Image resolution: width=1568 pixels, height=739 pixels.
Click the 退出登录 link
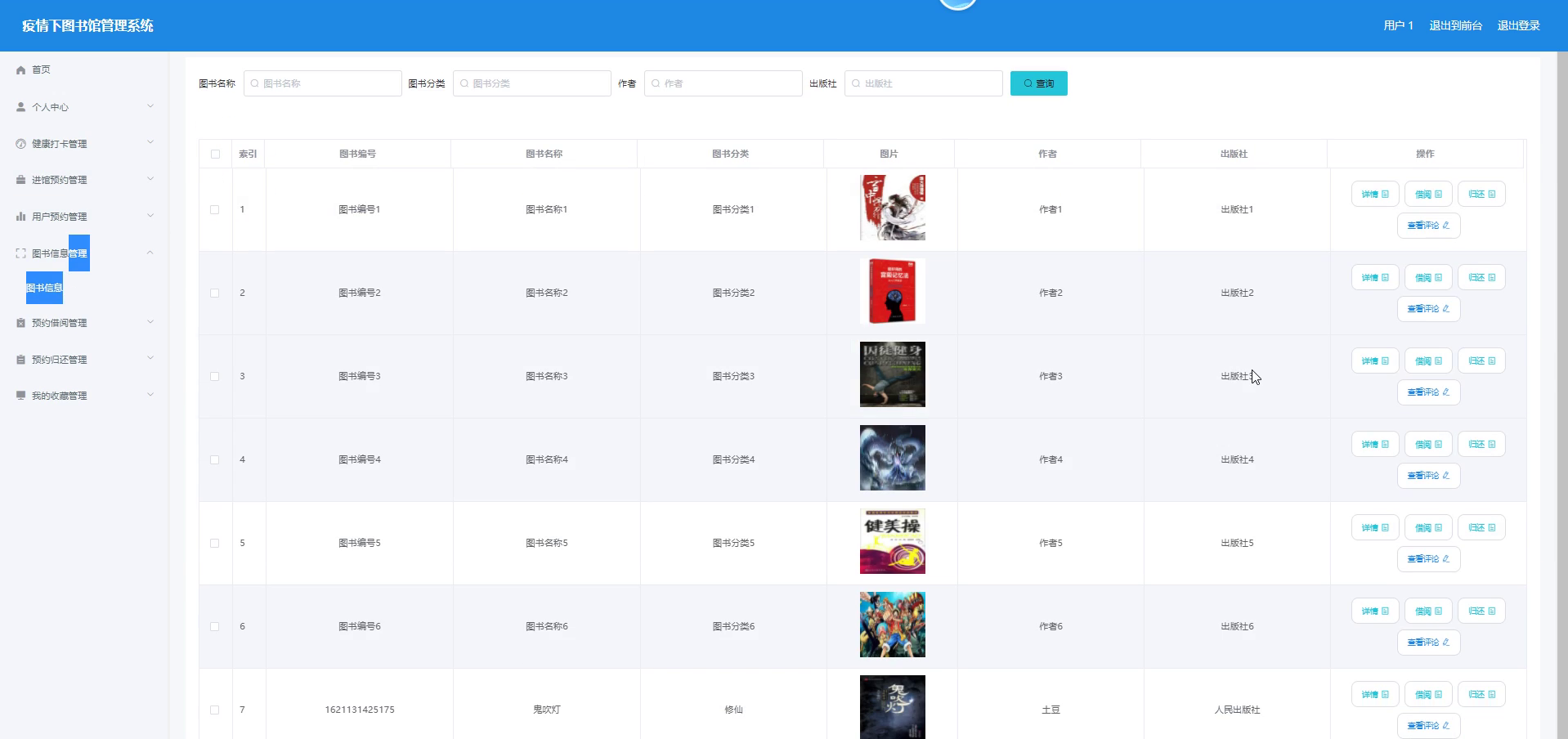pos(1518,25)
